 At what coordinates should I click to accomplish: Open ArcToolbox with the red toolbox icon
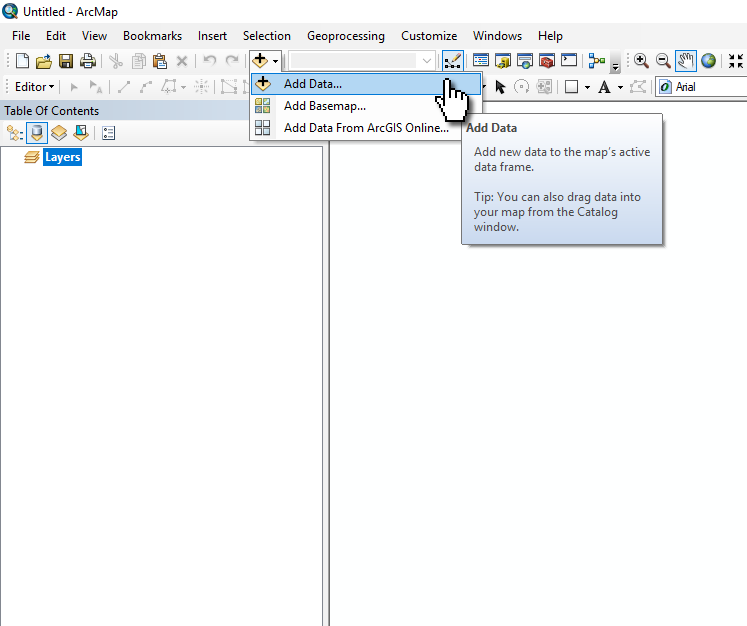tap(547, 61)
